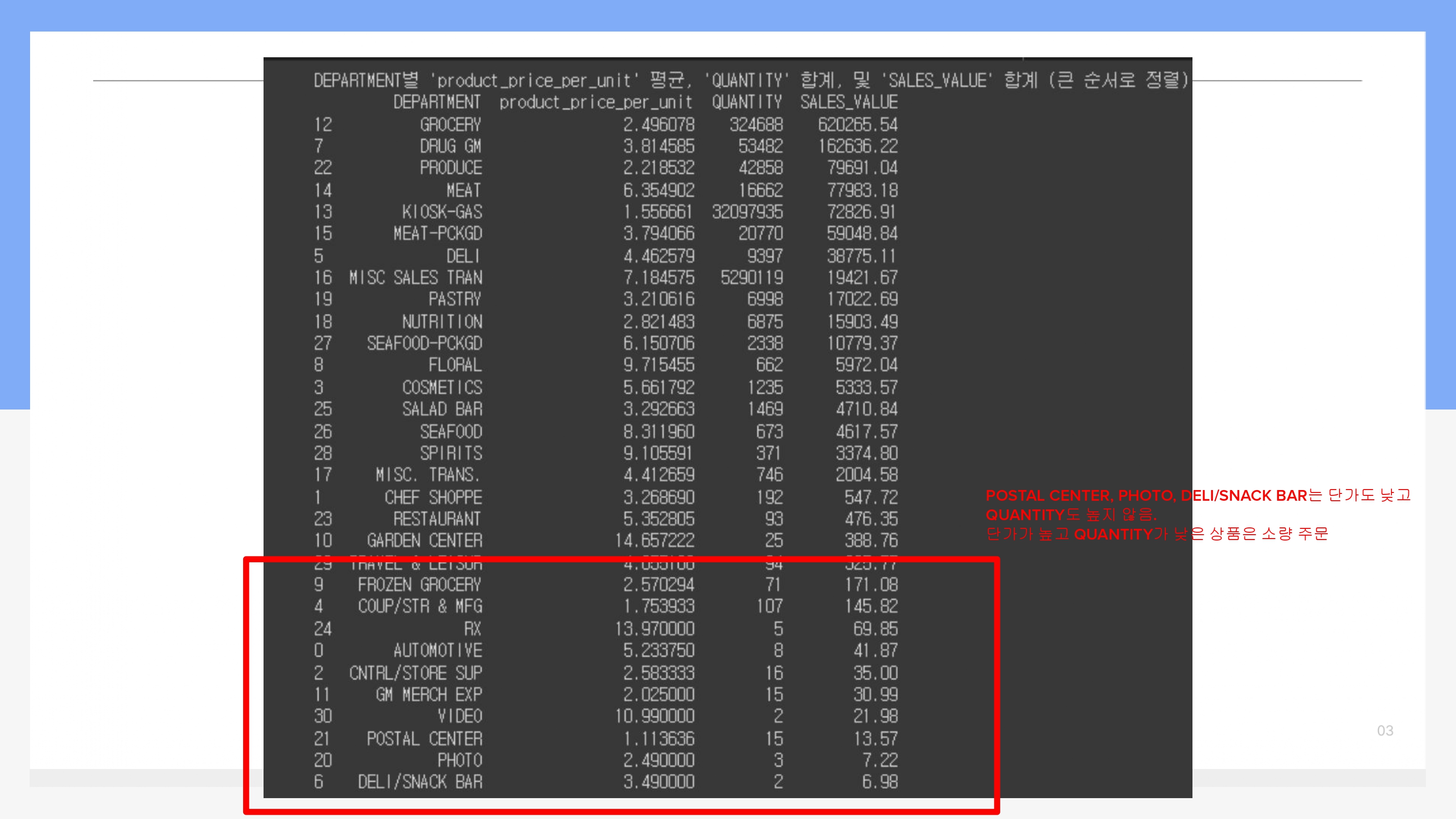Click the GARDEN CENTER price 14.657222
The image size is (1456, 819).
[655, 541]
